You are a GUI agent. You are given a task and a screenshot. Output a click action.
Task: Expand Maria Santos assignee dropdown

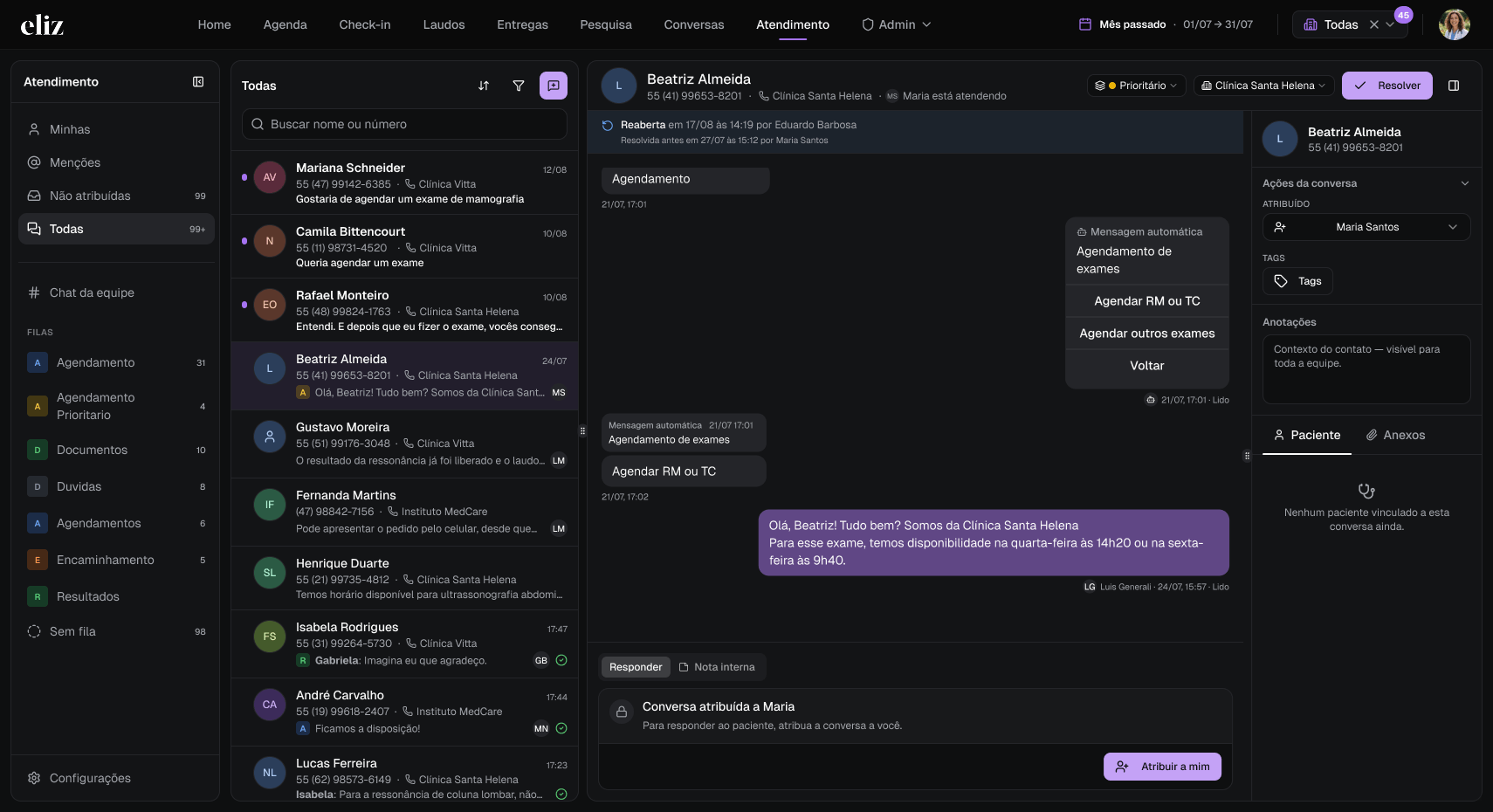pos(1366,227)
